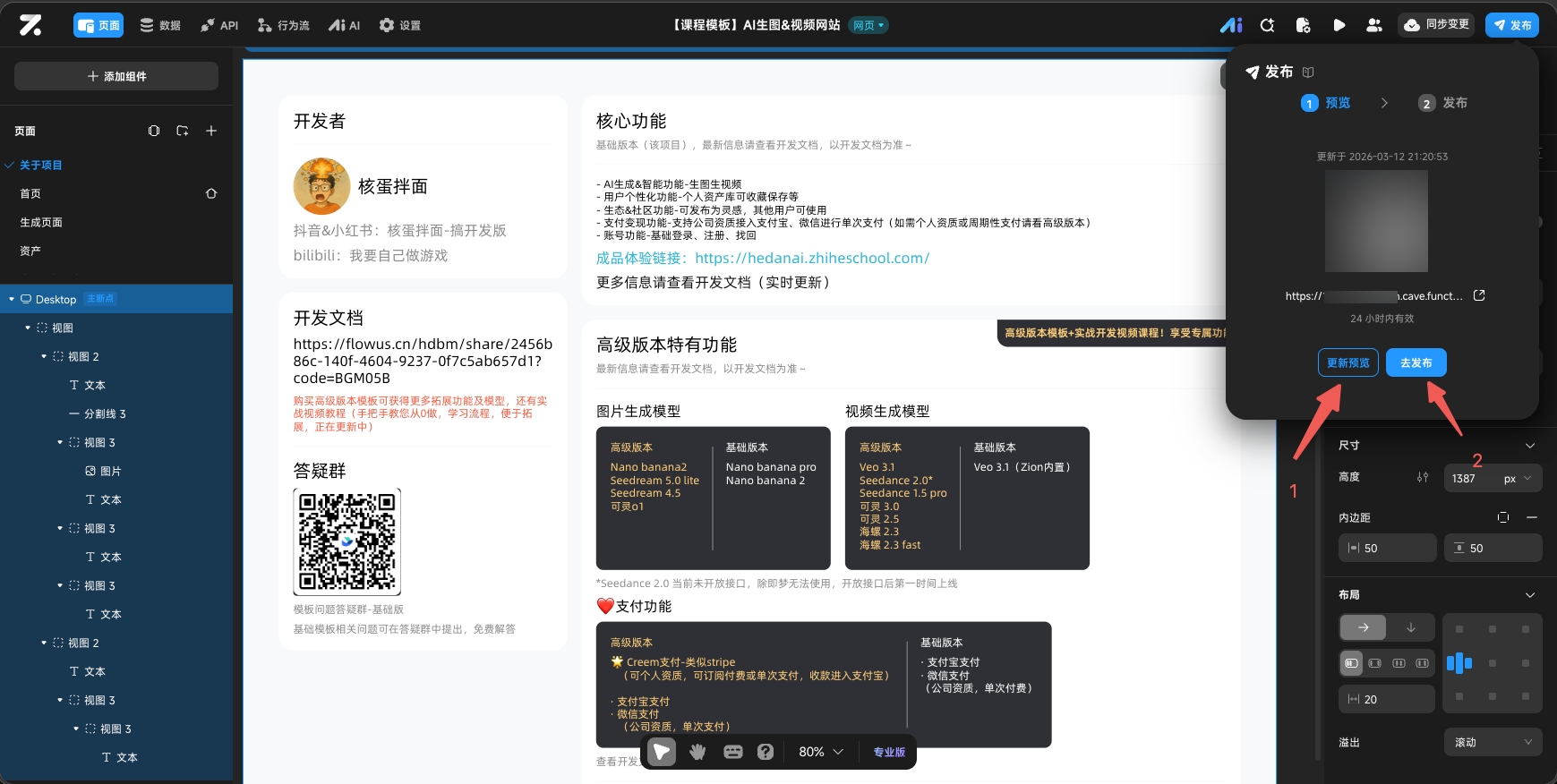The height and width of the screenshot is (784, 1557).
Task: Select bottom-center alignment dot in grid
Action: coord(1493,696)
